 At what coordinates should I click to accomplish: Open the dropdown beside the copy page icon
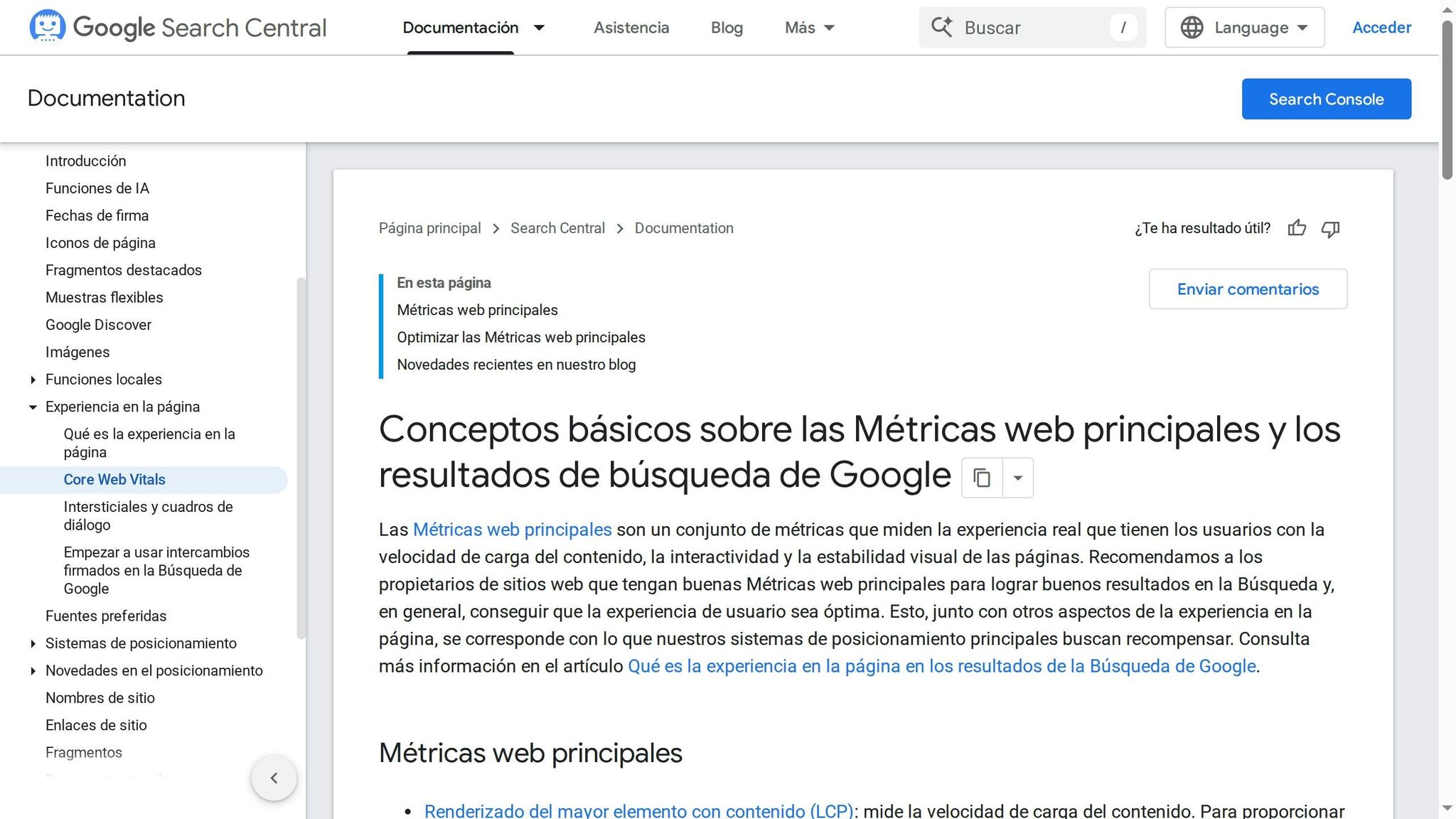[1018, 478]
